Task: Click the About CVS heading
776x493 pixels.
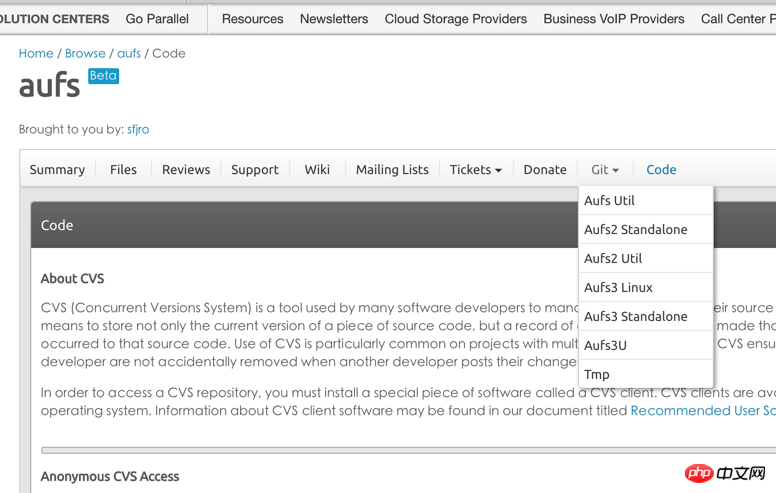Action: pyautogui.click(x=72, y=279)
